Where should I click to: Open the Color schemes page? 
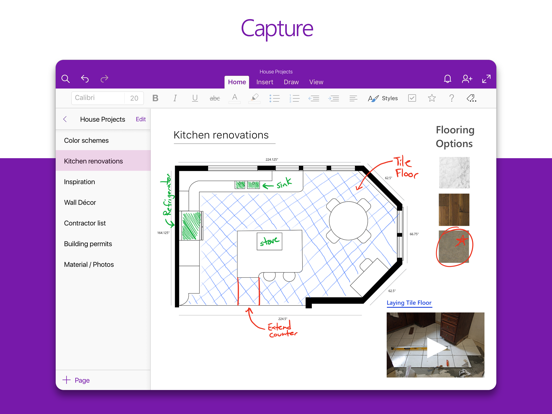[103, 140]
